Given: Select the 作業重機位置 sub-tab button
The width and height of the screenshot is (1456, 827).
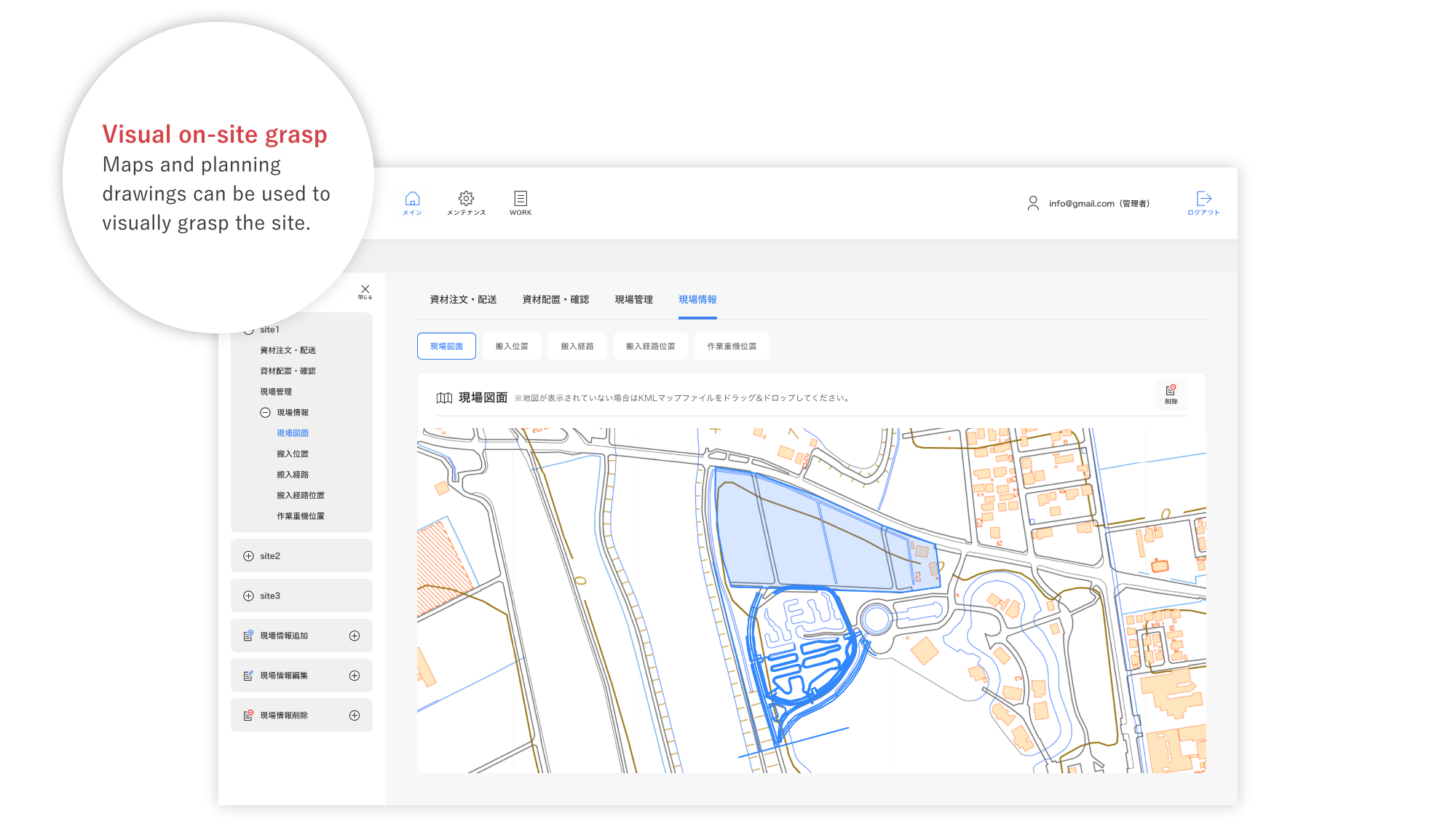Looking at the screenshot, I should point(731,347).
